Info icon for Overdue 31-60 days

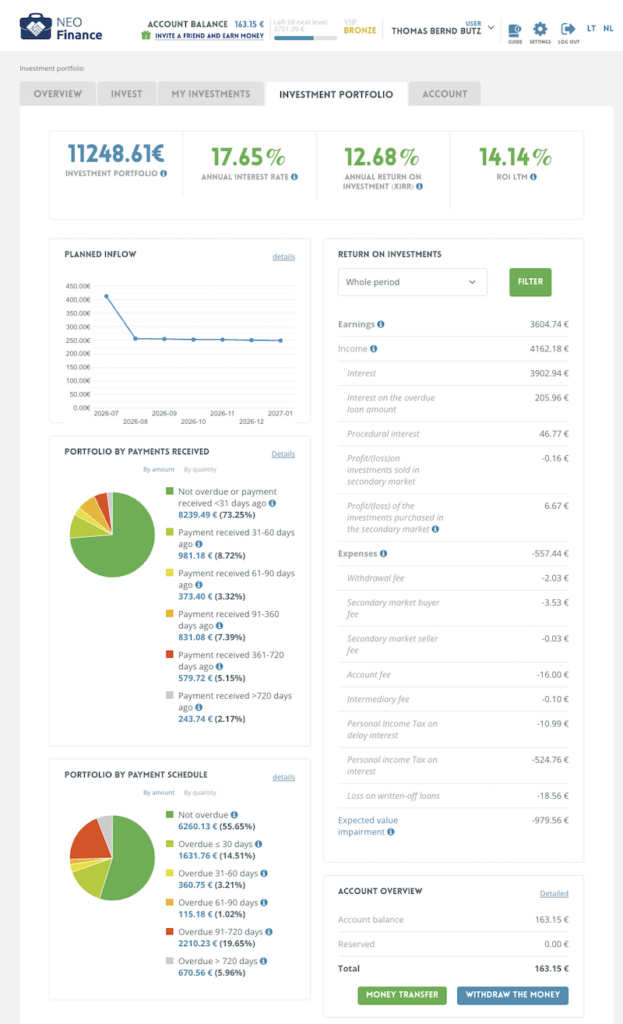click(264, 873)
